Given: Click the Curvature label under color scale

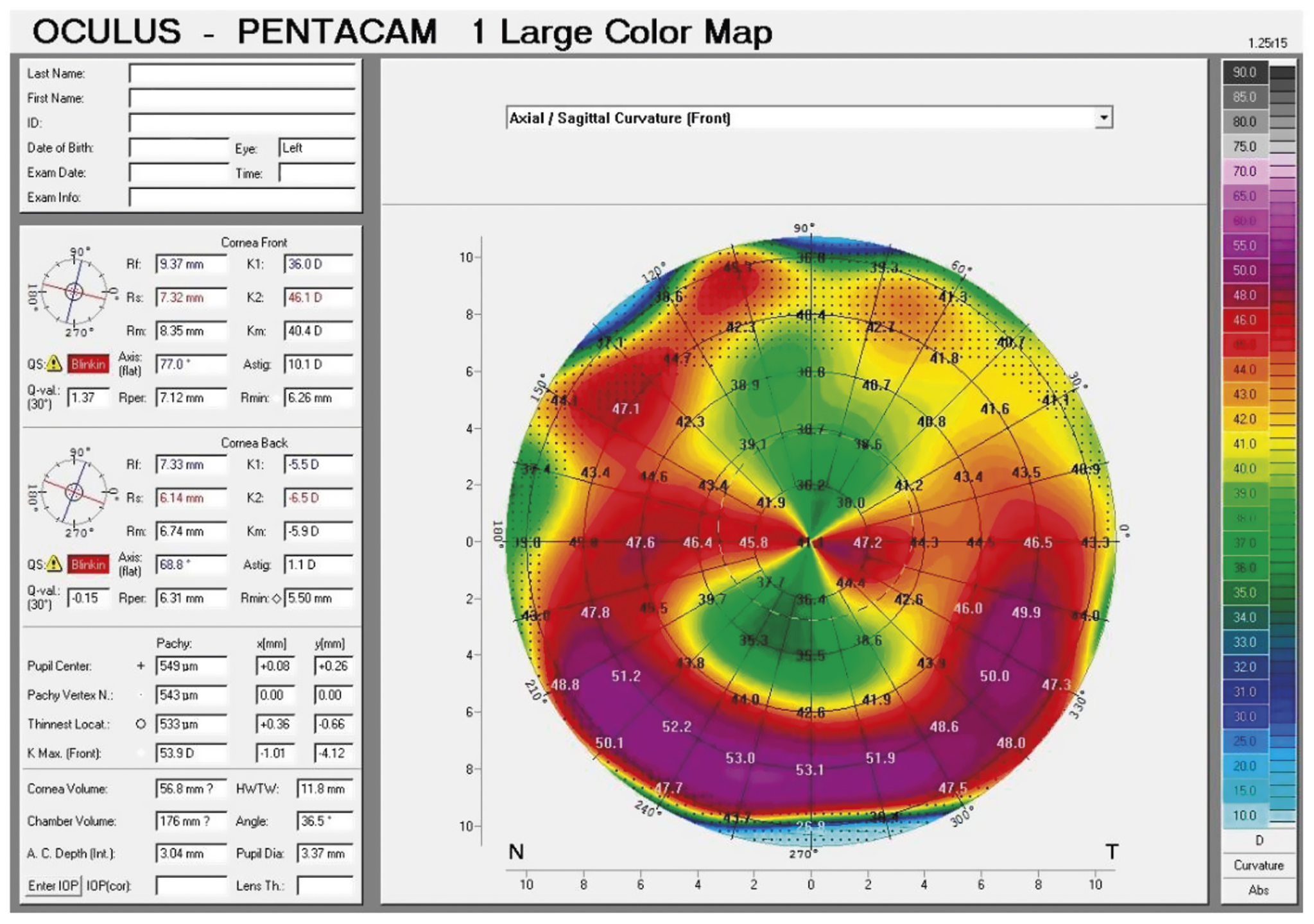Looking at the screenshot, I should click(1258, 865).
